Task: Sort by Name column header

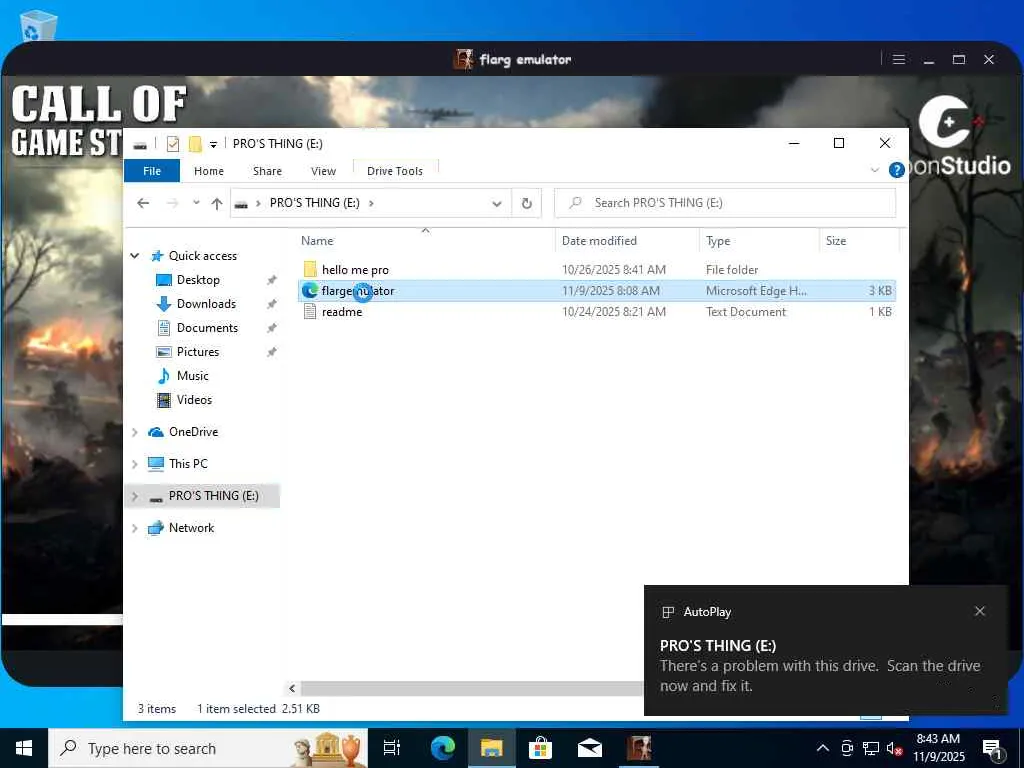Action: 317,241
